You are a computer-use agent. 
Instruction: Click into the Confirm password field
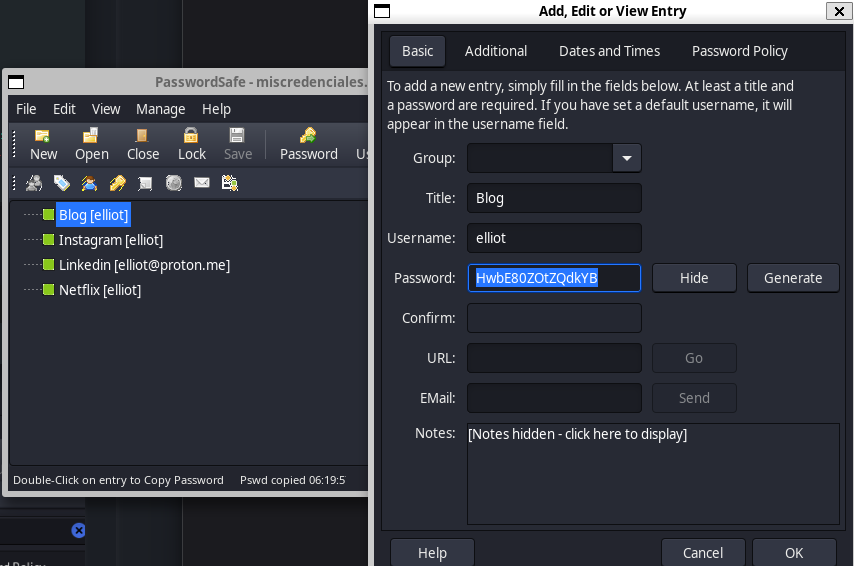[x=554, y=318]
